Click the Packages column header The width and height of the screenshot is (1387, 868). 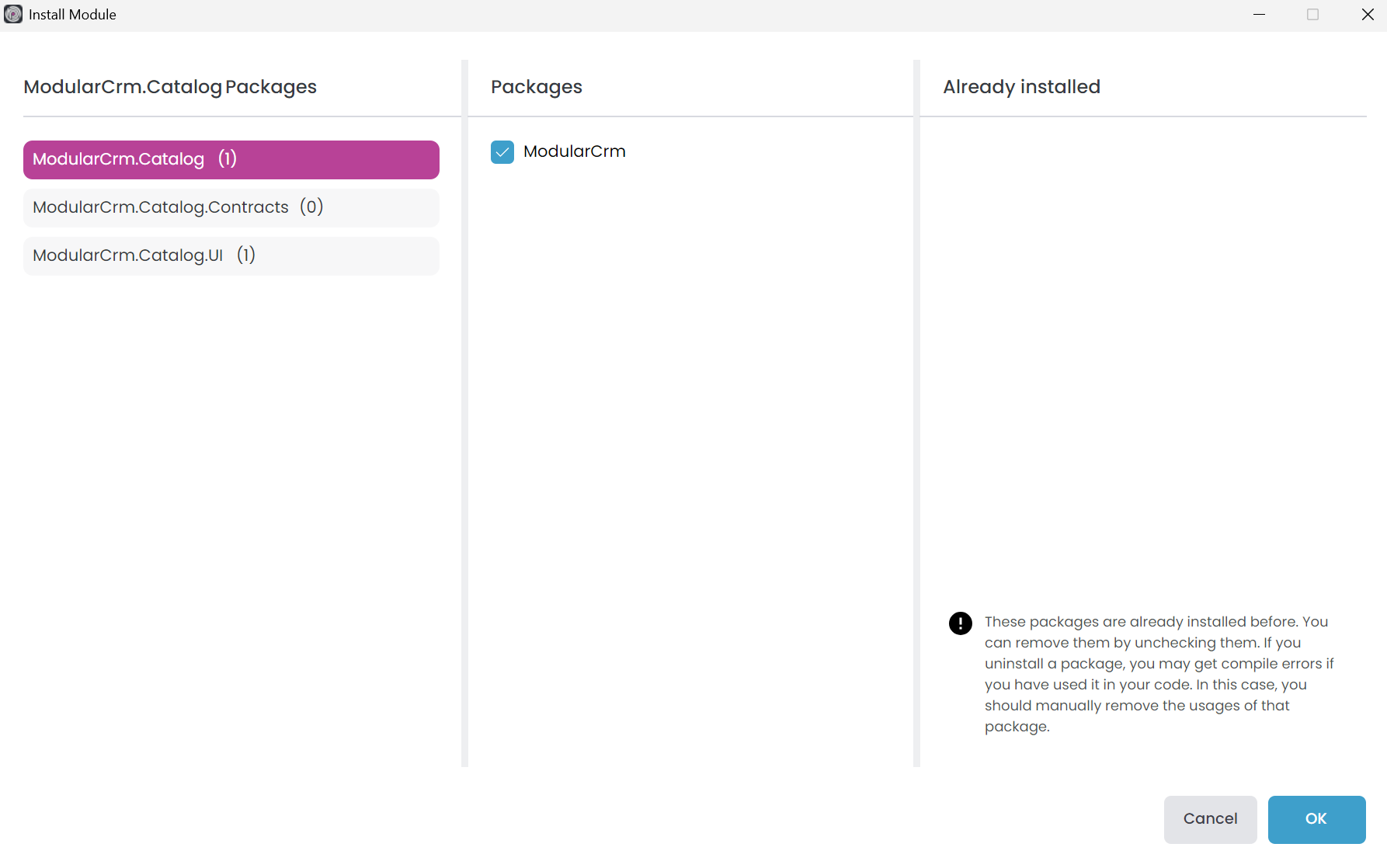(x=537, y=87)
